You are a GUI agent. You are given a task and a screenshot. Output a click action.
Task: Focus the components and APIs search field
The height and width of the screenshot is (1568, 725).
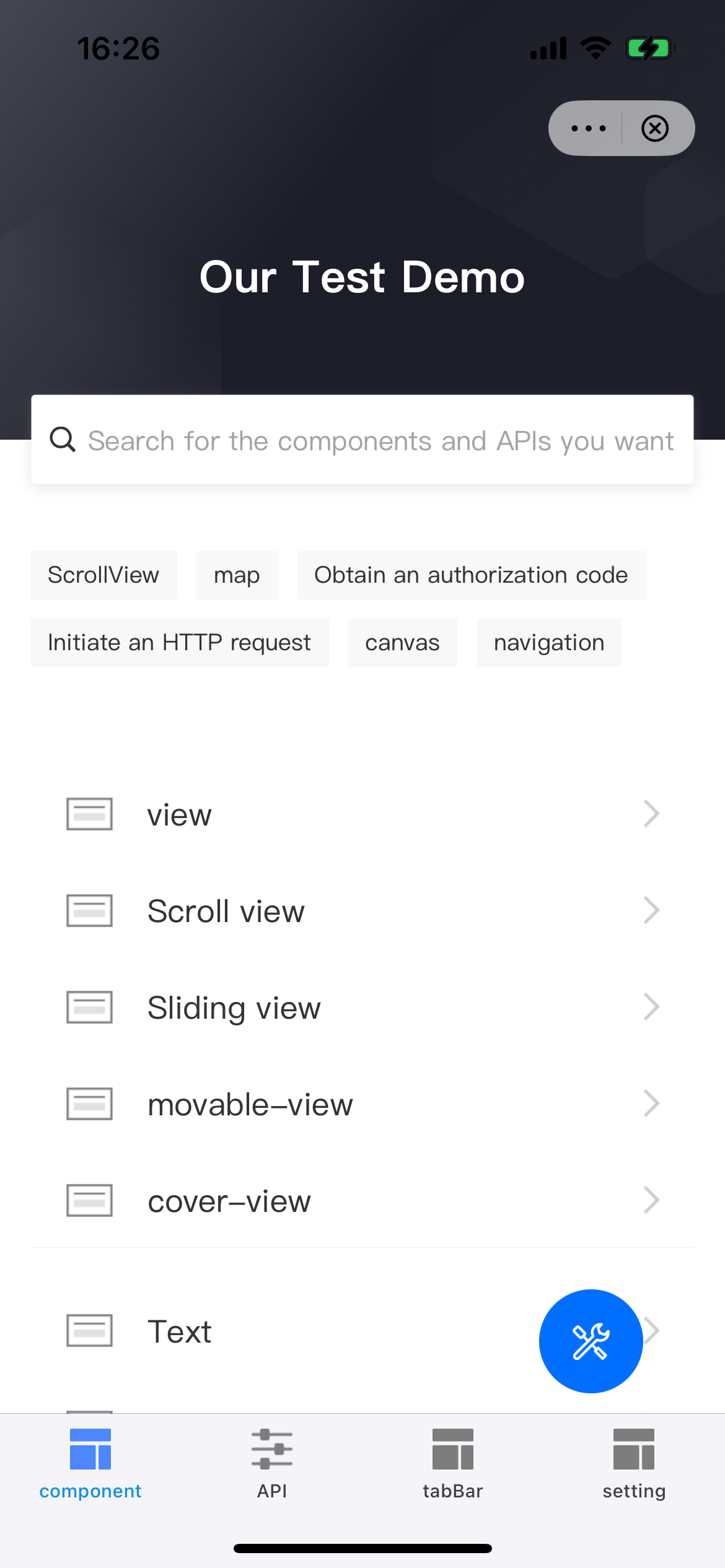(x=380, y=441)
